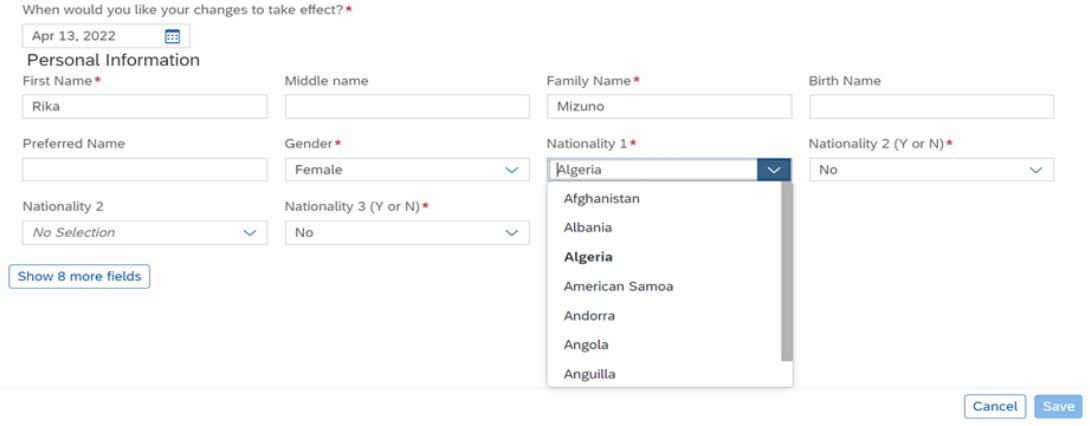
Task: Pick American Samoa from the list
Action: tap(618, 286)
